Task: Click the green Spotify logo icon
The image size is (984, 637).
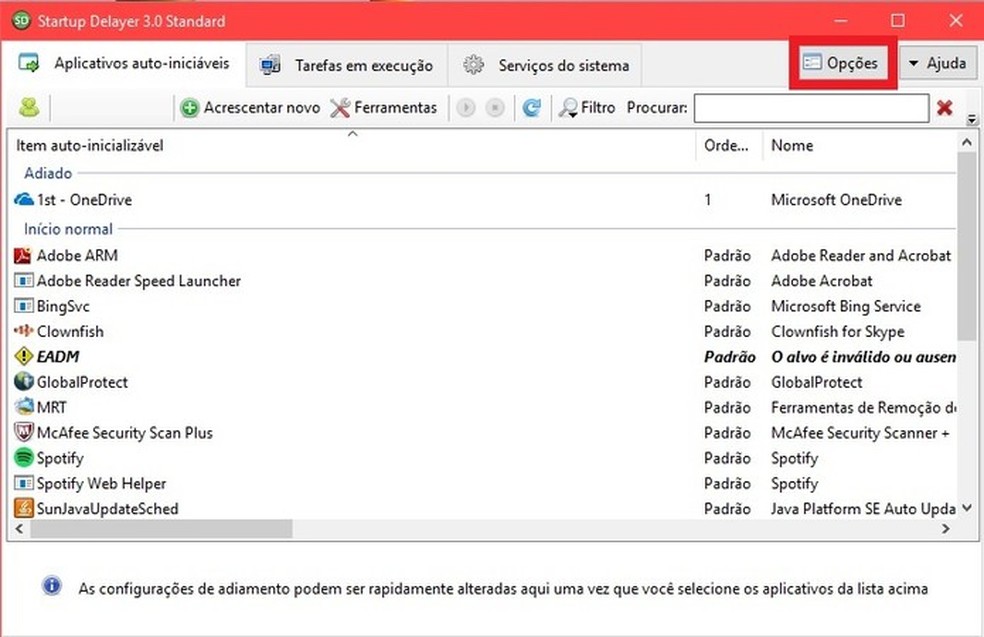Action: point(23,457)
